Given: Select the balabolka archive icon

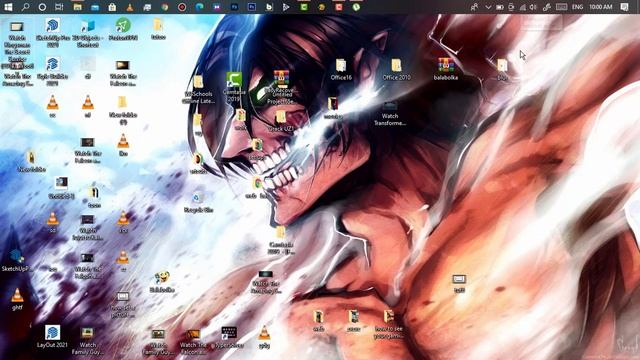Looking at the screenshot, I should point(446,69).
